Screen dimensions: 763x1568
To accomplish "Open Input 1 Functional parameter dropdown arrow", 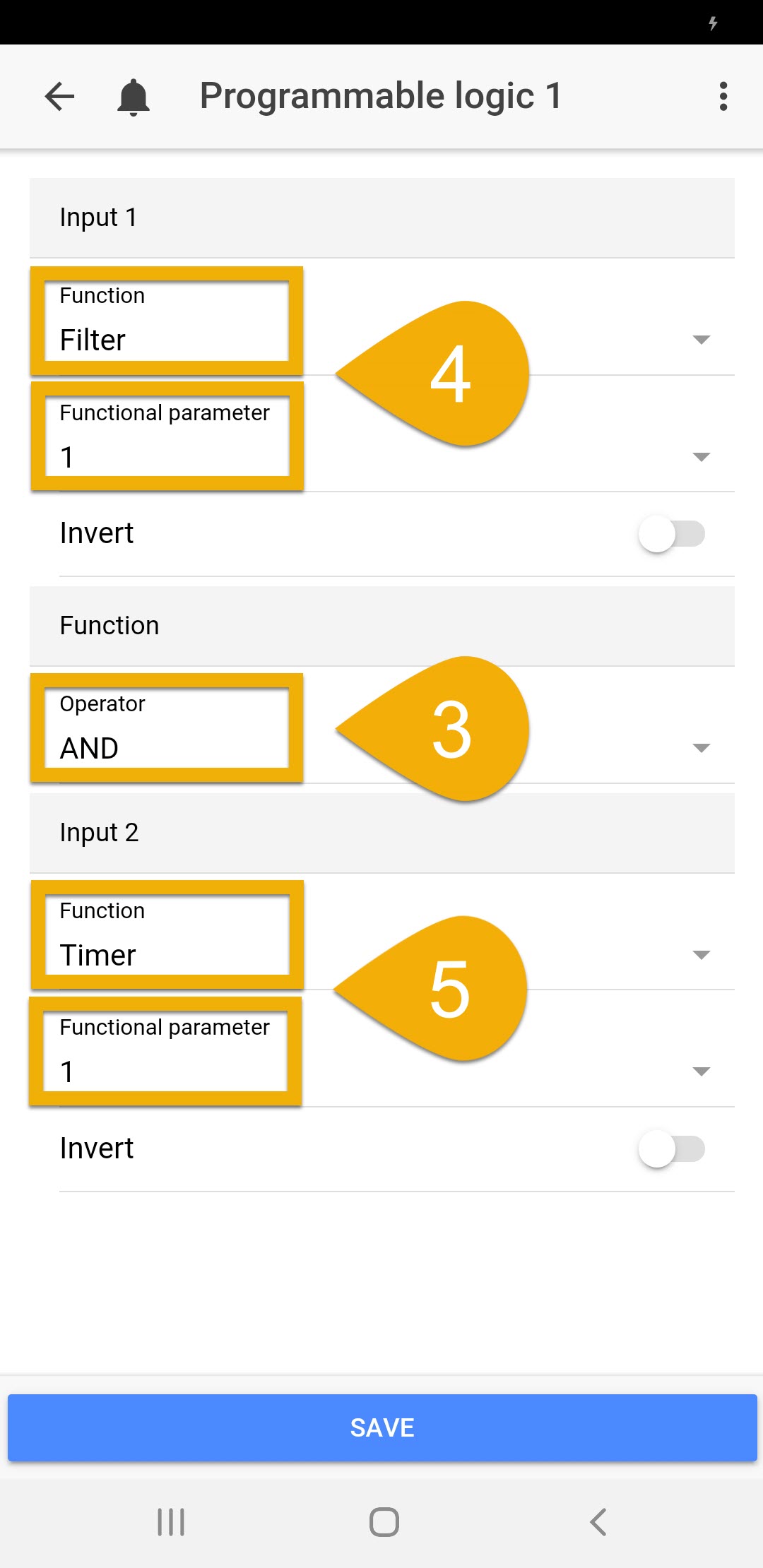I will pos(701,457).
